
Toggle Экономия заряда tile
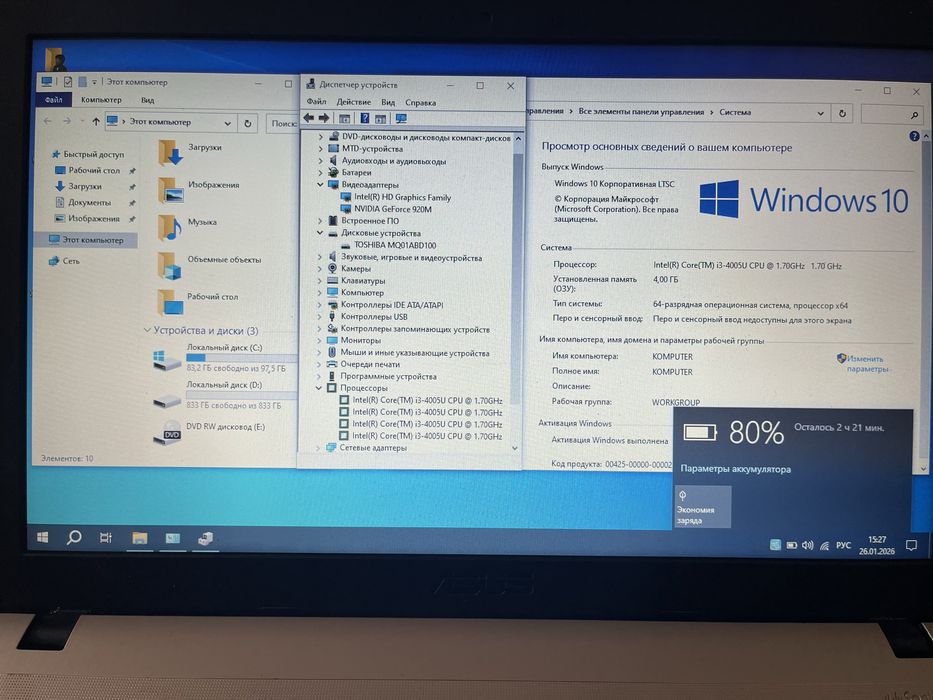coord(703,507)
